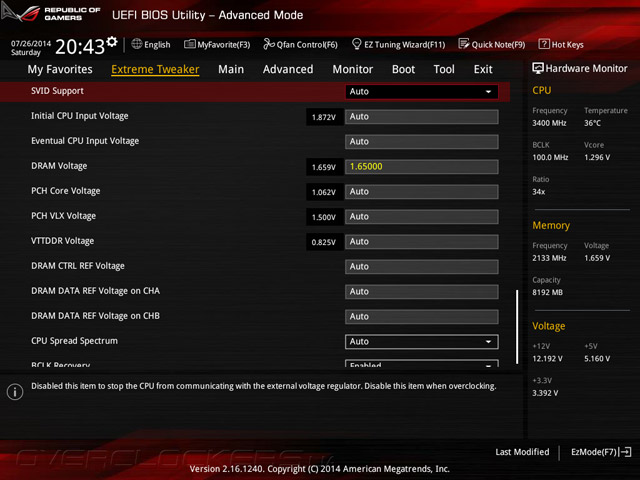The height and width of the screenshot is (480, 640).
Task: Click the SVID Support label
Action: point(57,91)
